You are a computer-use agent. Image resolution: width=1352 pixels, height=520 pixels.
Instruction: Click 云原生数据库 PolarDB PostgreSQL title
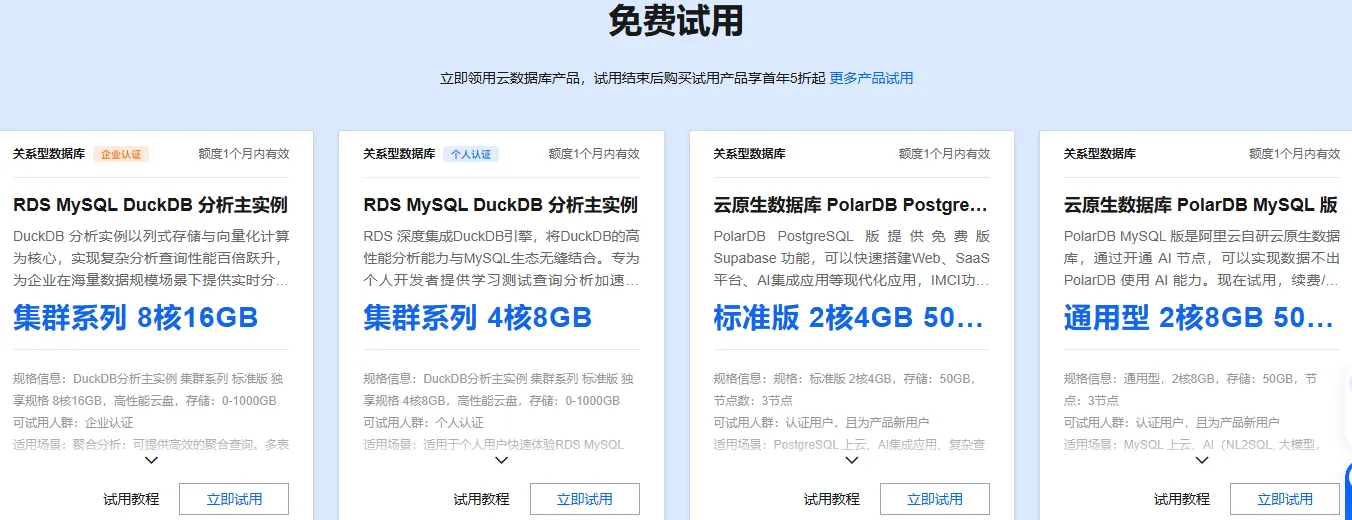click(x=851, y=205)
